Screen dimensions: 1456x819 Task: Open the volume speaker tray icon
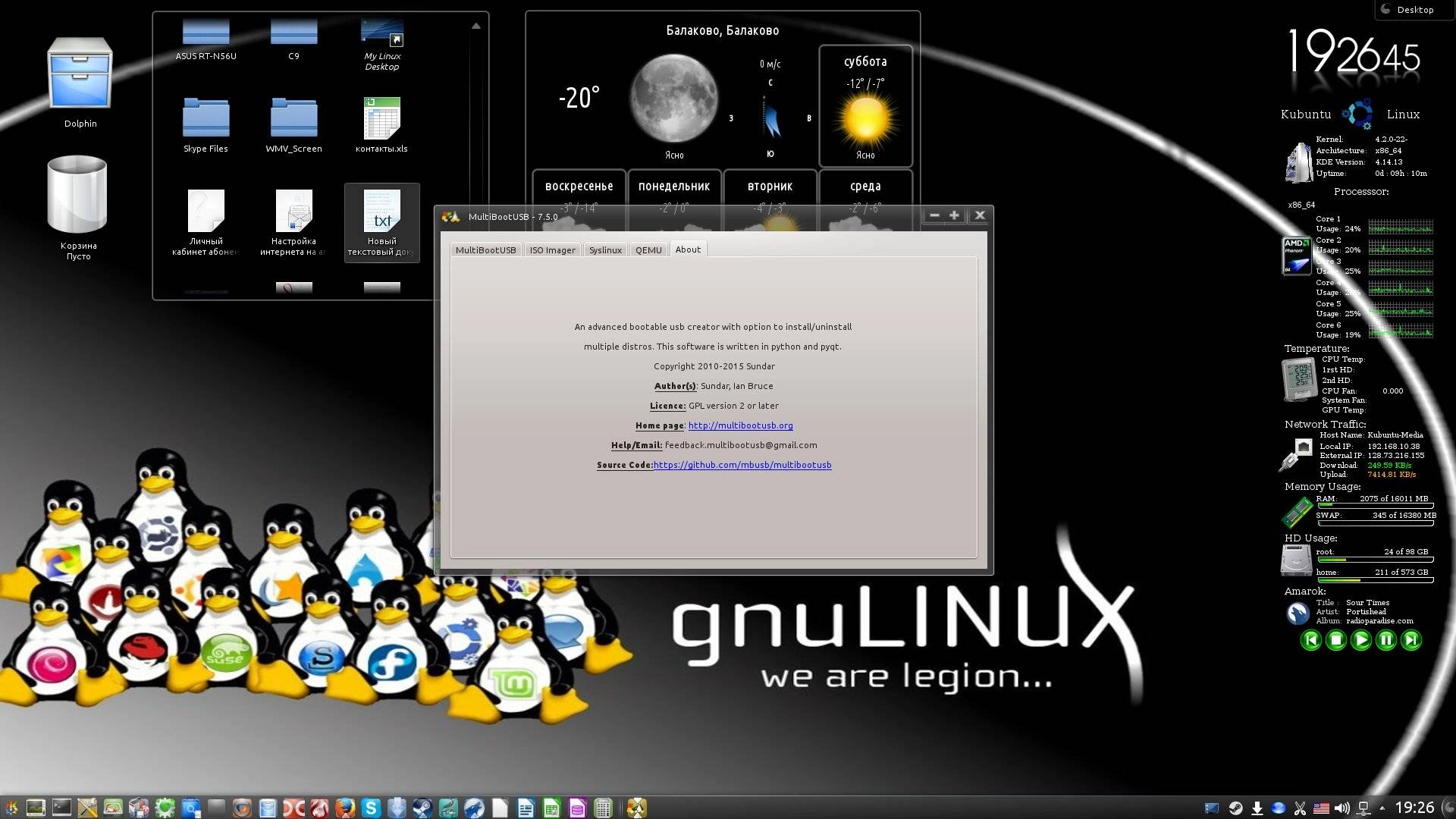pyautogui.click(x=1342, y=808)
